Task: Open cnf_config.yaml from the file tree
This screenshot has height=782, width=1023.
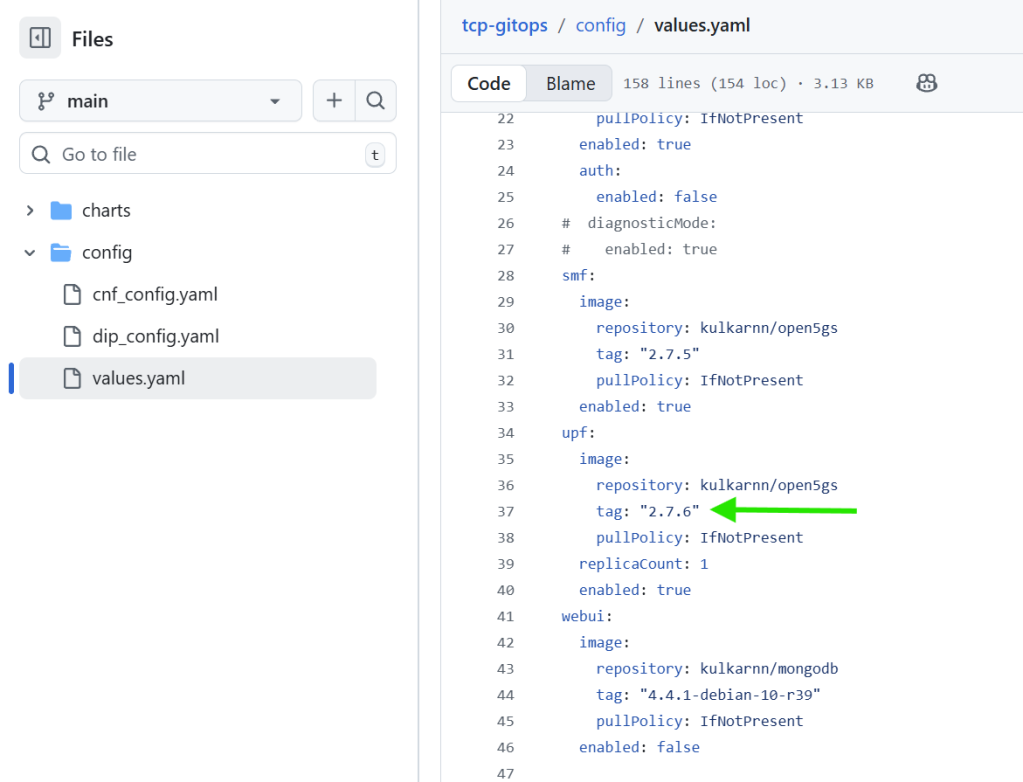Action: (154, 295)
